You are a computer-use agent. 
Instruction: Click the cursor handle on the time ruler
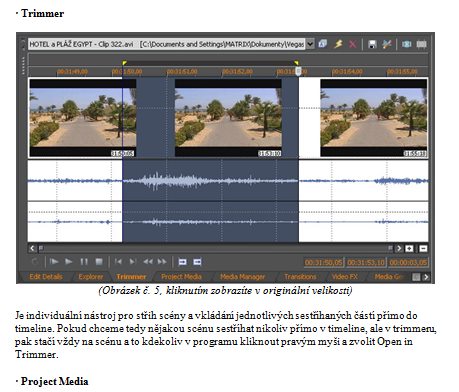[299, 71]
